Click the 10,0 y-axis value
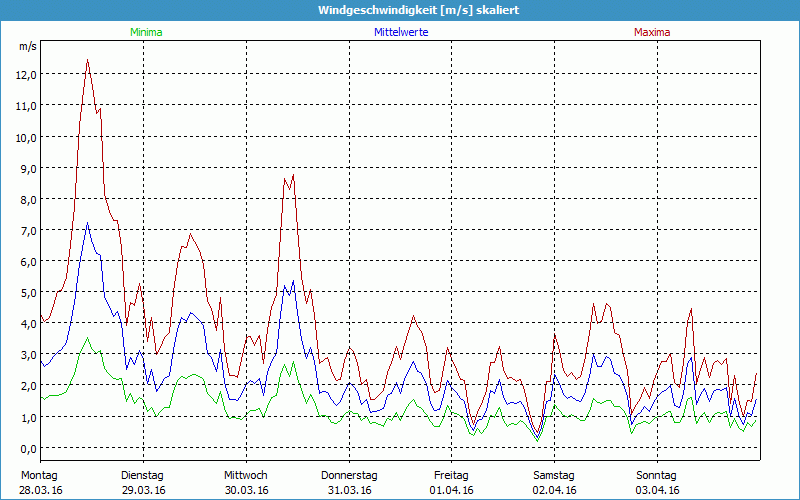 coord(27,137)
